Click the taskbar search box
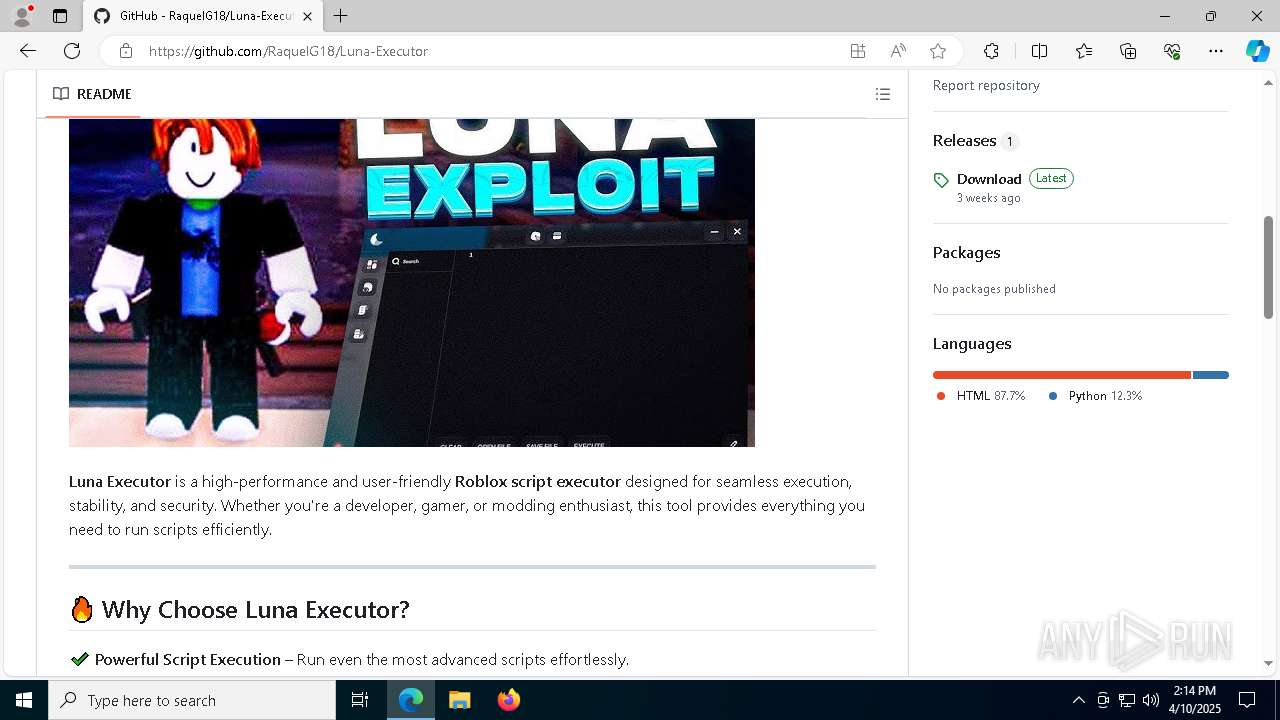This screenshot has height=720, width=1280. [192, 700]
